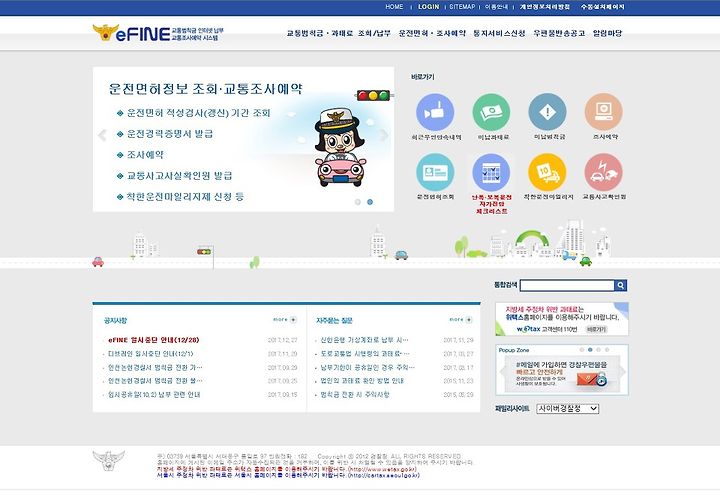The height and width of the screenshot is (501, 720).
Task: Open notice dated 2017.09.29
Action: [155, 368]
